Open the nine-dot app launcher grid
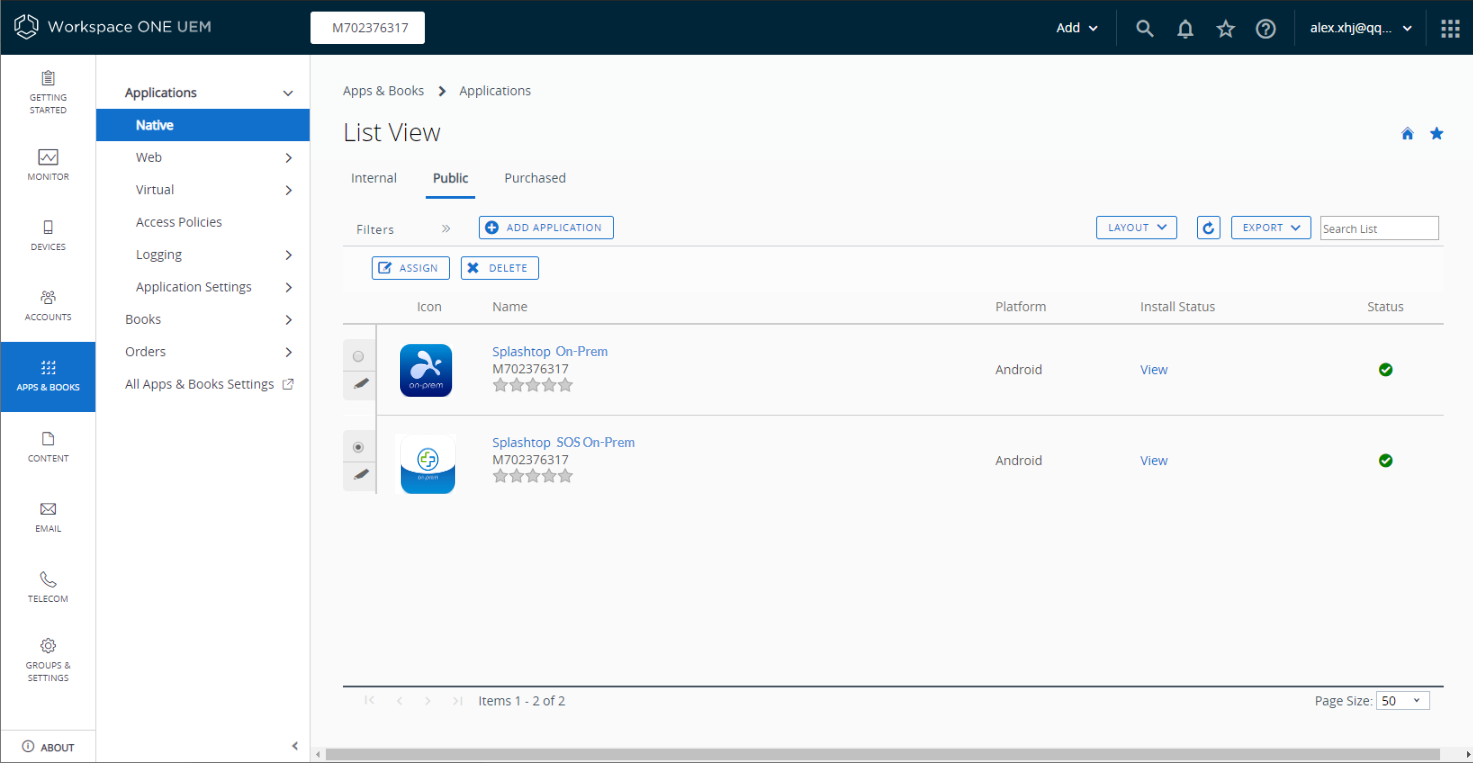 click(1450, 28)
